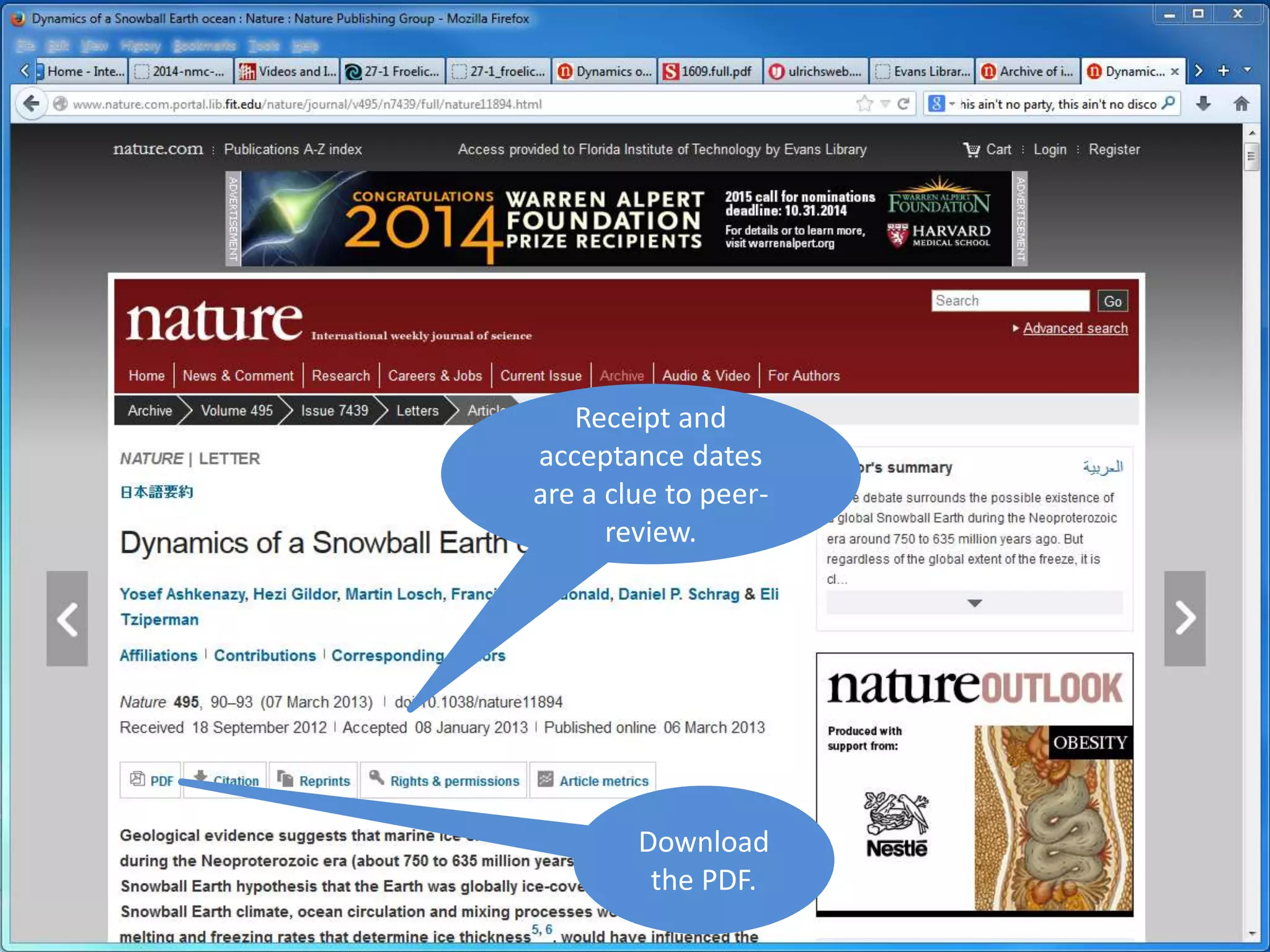Viewport: 1270px width, 952px height.
Task: Click Home in nature nav bar
Action: click(x=146, y=376)
